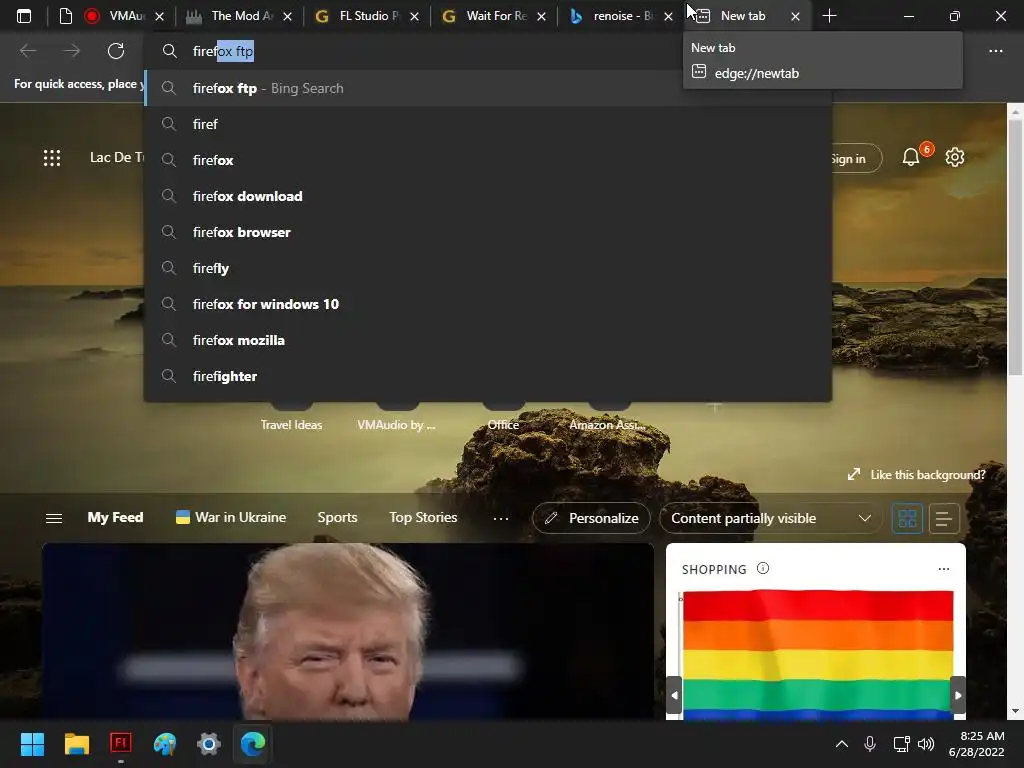Switch feed to list layout view
This screenshot has height=768, width=1024.
944,519
